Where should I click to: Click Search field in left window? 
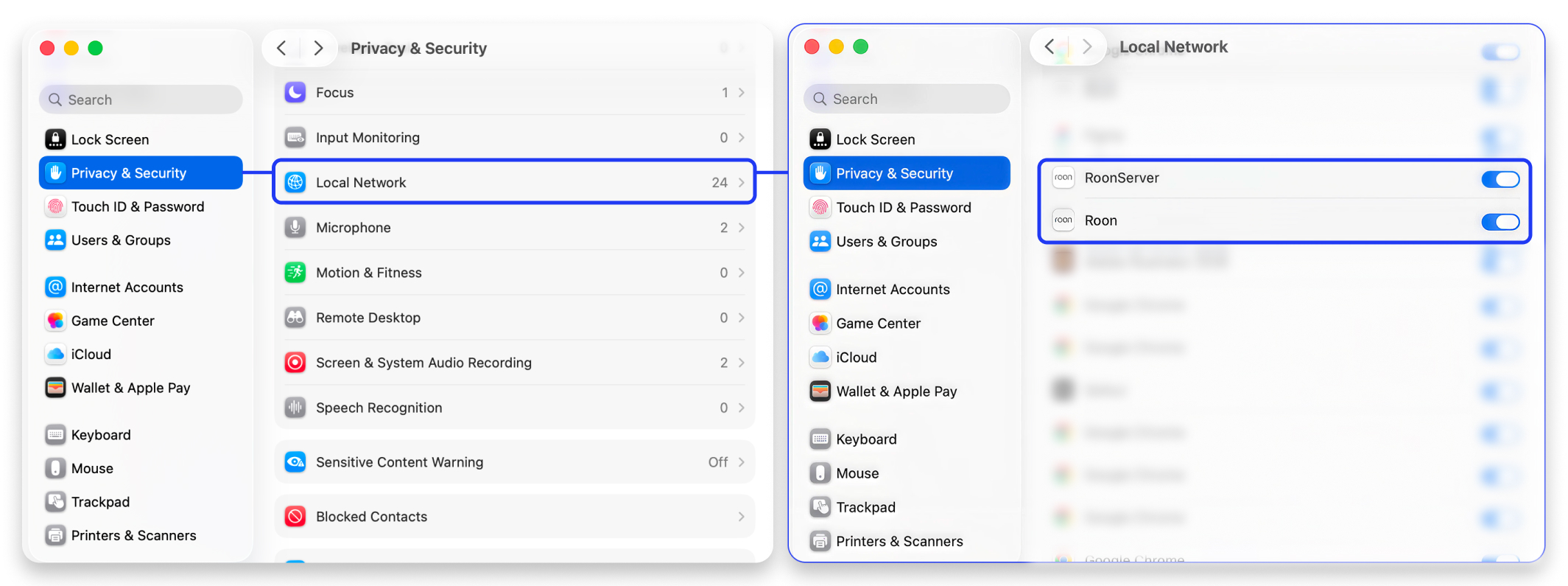[x=141, y=100]
